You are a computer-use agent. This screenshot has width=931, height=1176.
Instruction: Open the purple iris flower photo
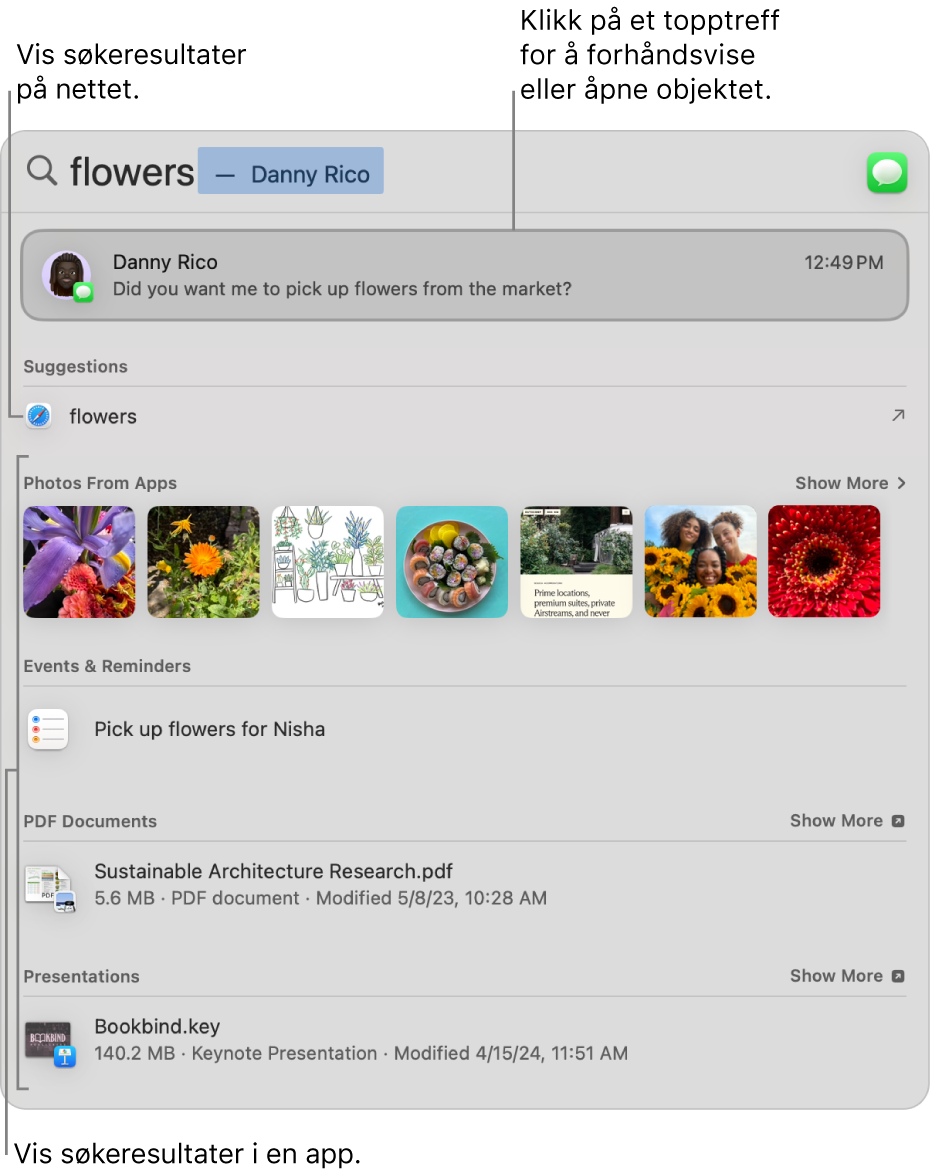pos(80,562)
